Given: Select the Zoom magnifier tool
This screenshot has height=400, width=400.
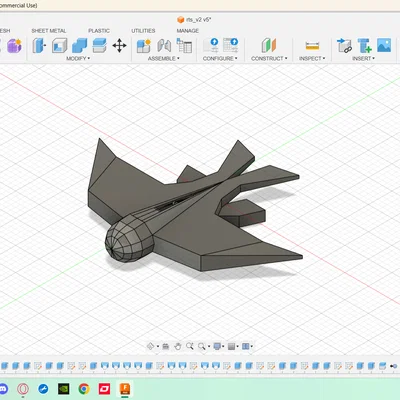Looking at the screenshot, I should [x=190, y=346].
